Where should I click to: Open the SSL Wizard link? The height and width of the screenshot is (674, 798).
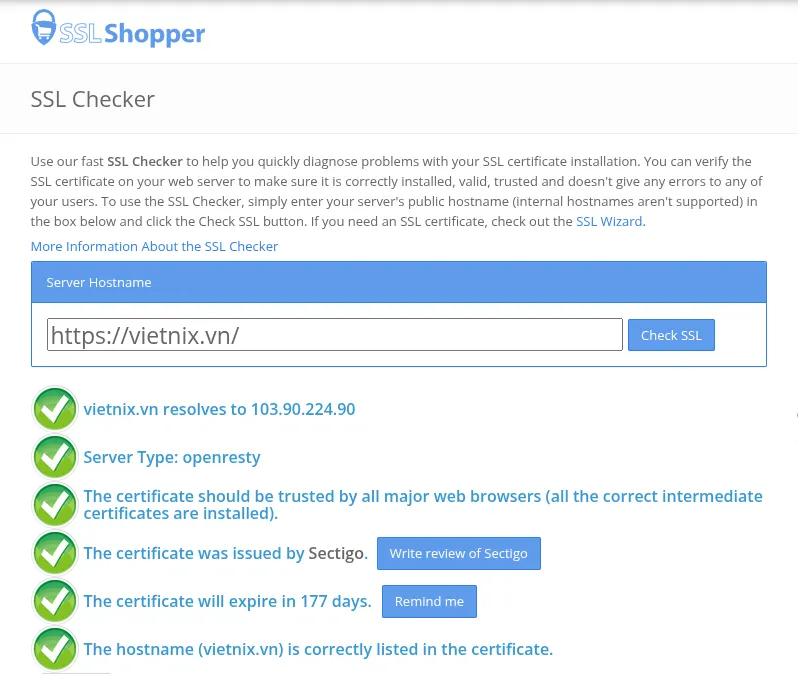pyautogui.click(x=609, y=221)
